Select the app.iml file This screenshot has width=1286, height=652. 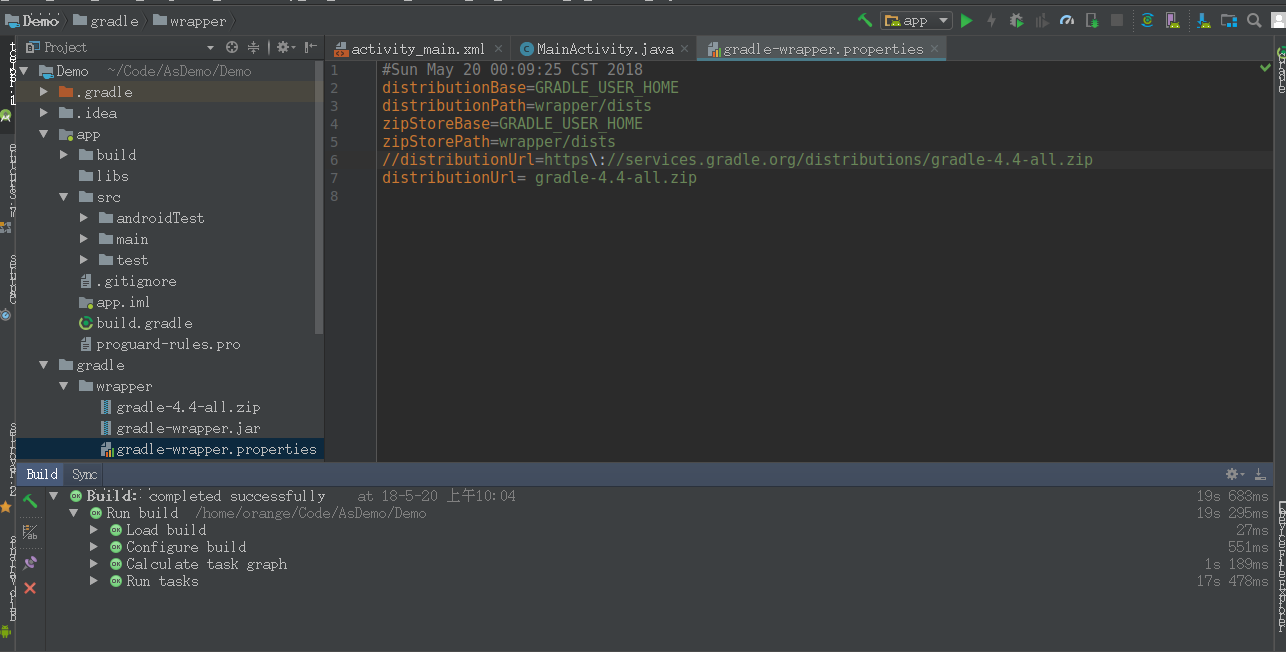tap(114, 302)
